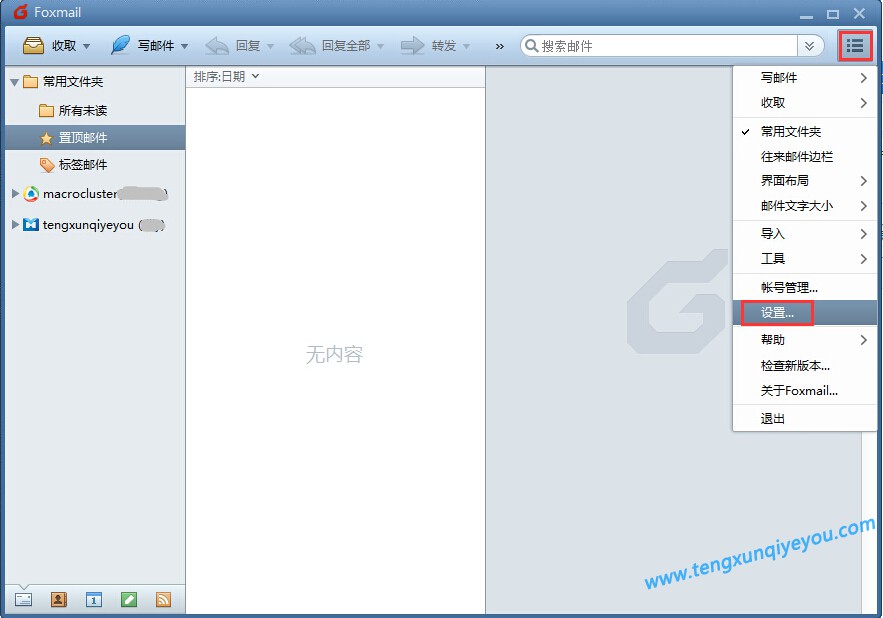Screen dimensions: 883x618
Task: Open the 标签邮件 tag folder
Action: point(83,164)
